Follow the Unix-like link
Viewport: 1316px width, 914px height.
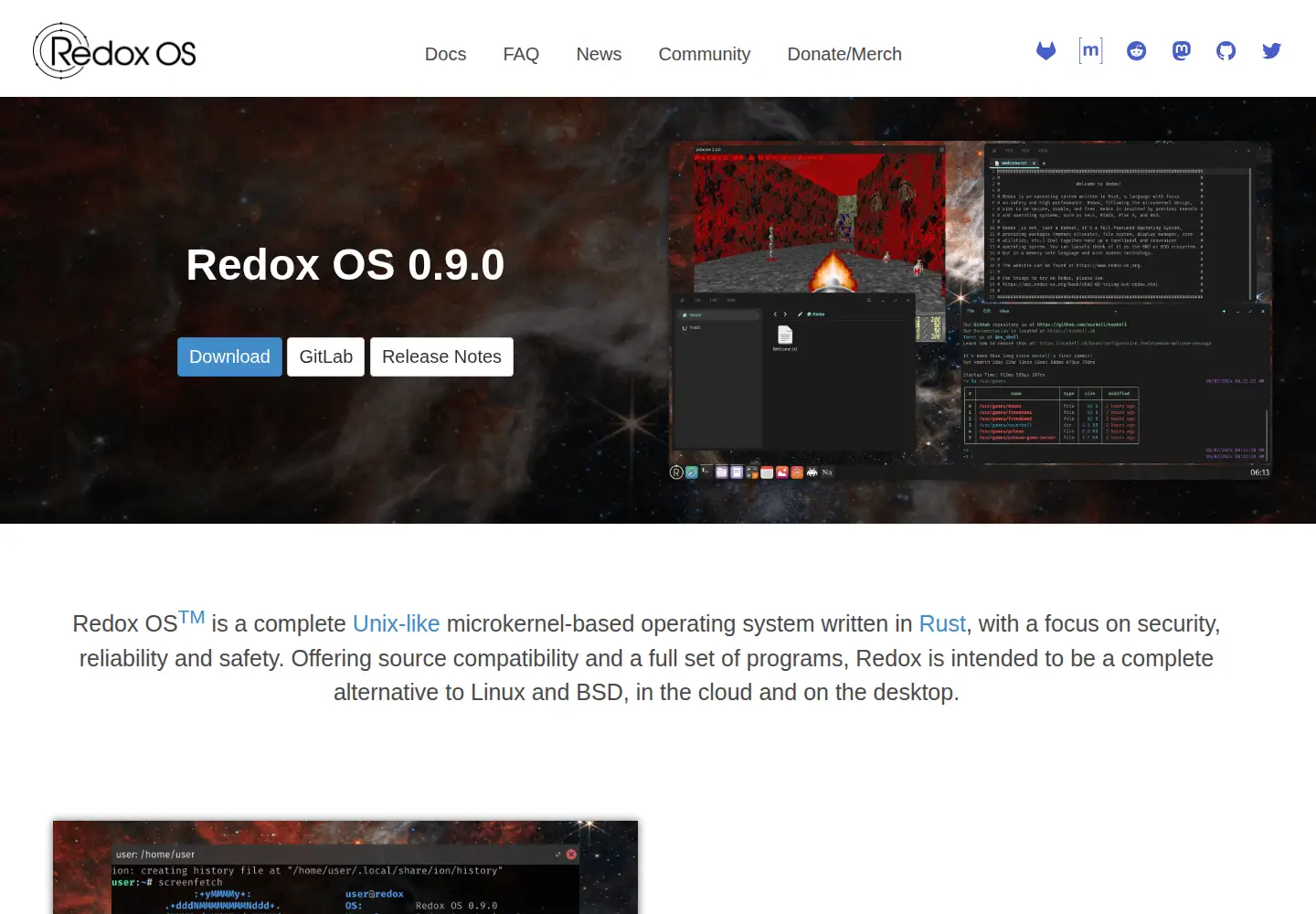click(x=397, y=623)
